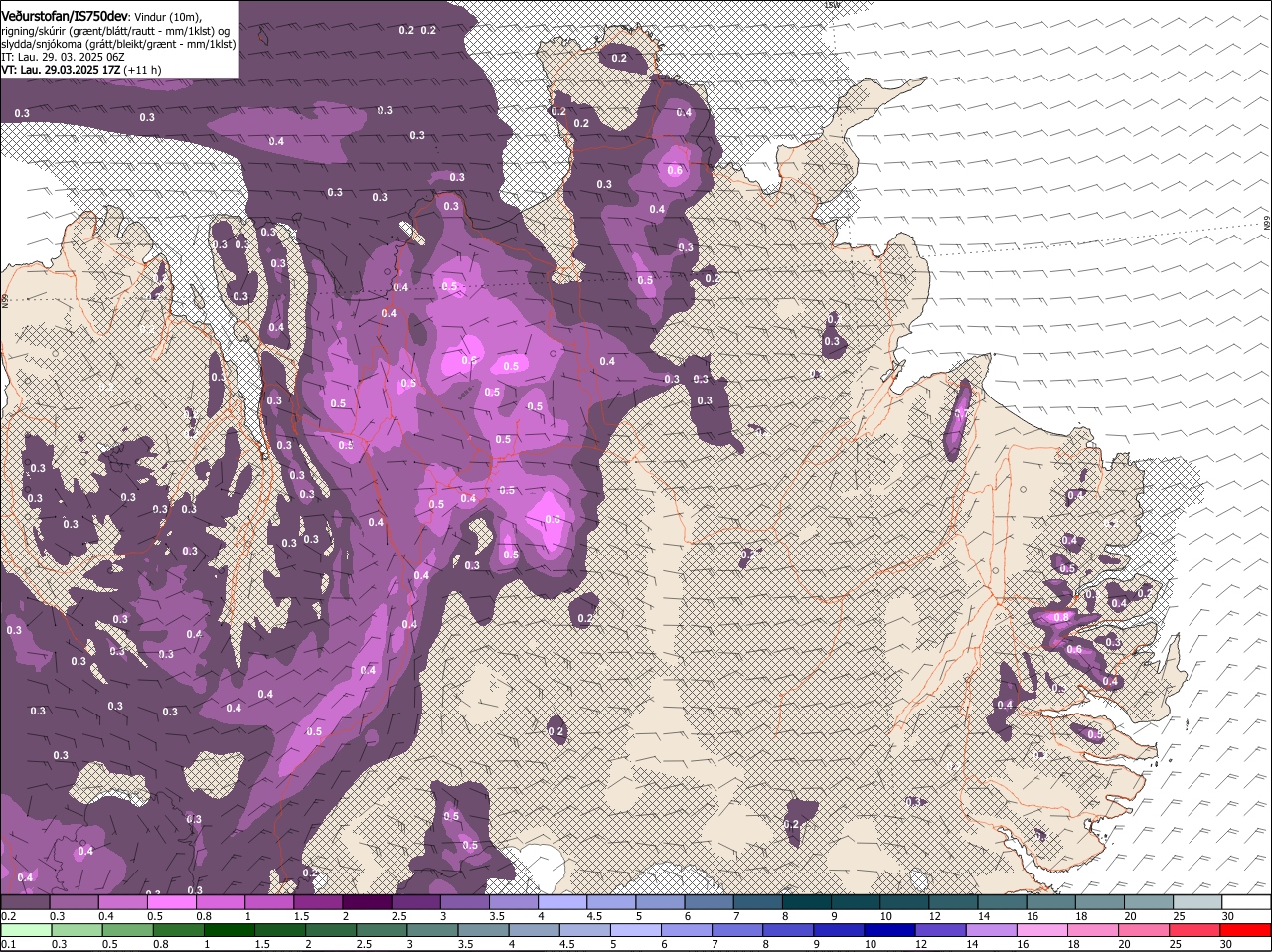Viewport: 1272px width, 952px height.
Task: Click the upper legend swatch between 3.5 and 4
Action: point(513,902)
